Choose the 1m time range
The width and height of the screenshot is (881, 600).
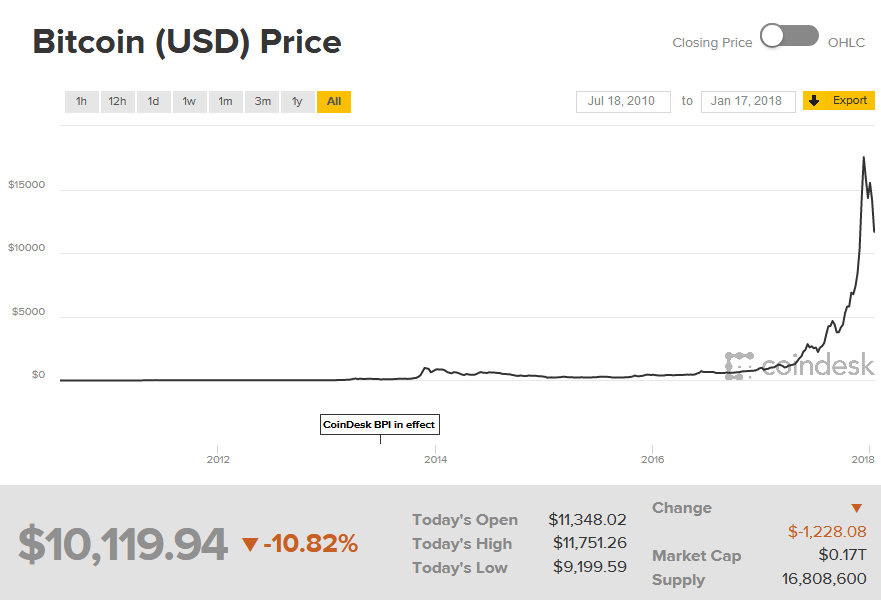pyautogui.click(x=225, y=101)
